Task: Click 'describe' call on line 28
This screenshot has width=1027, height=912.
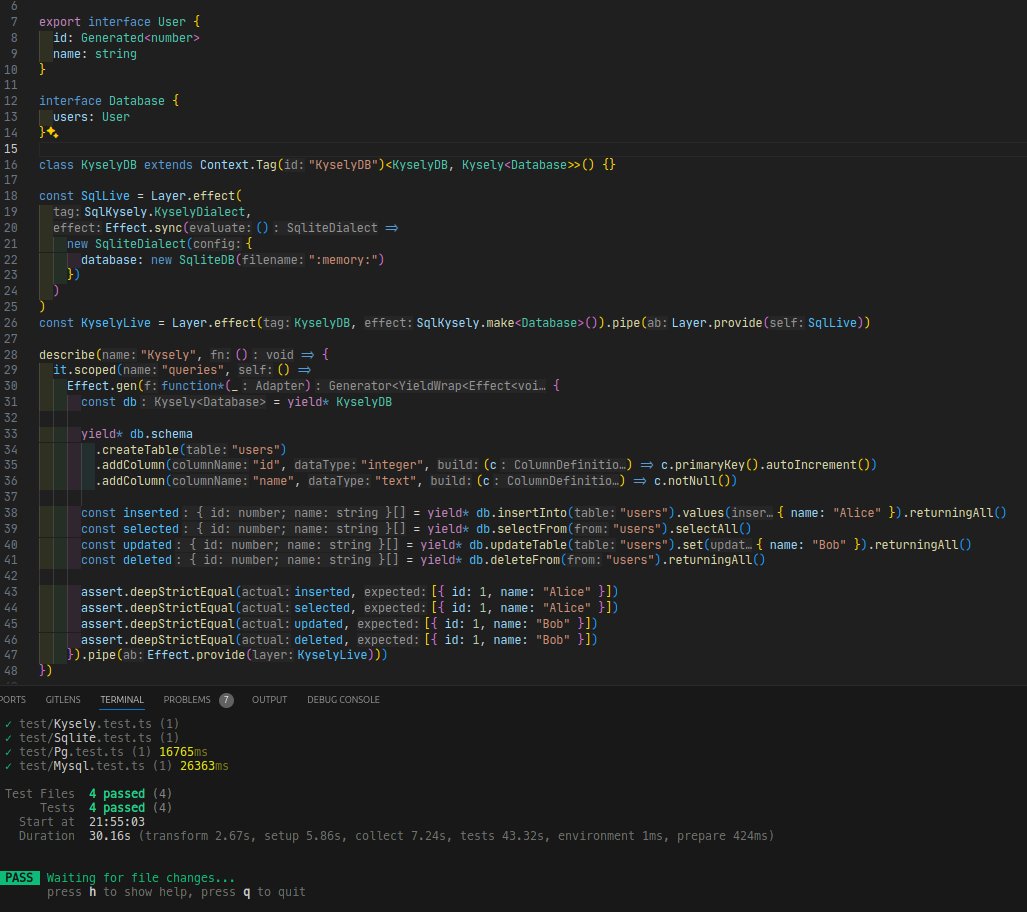Action: point(67,354)
